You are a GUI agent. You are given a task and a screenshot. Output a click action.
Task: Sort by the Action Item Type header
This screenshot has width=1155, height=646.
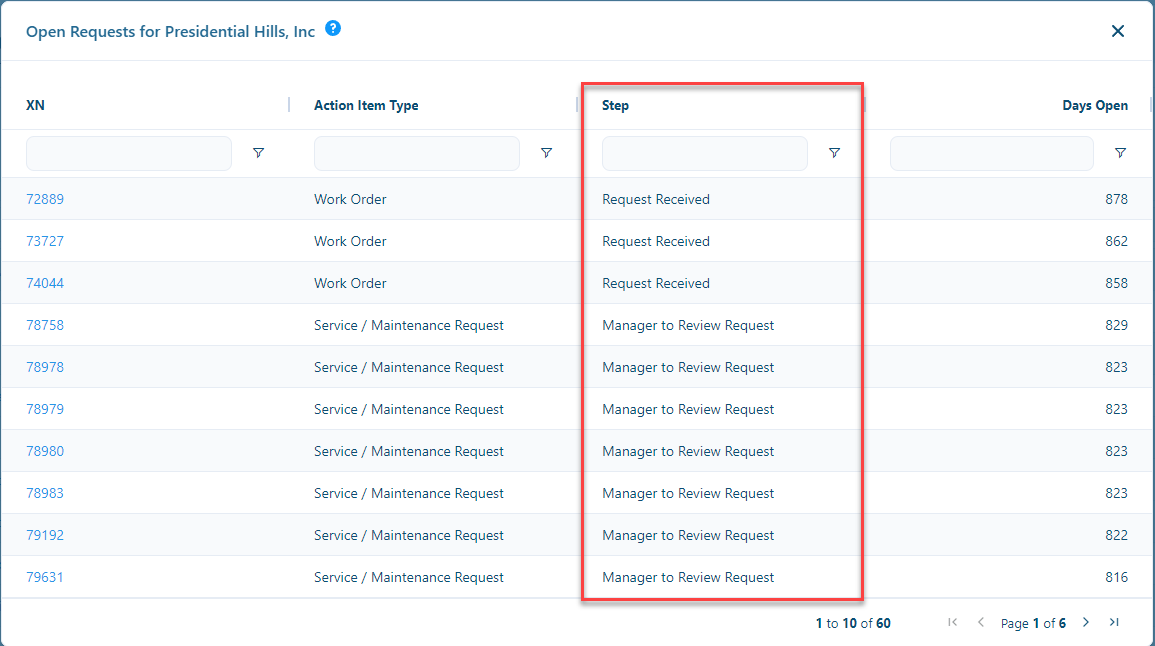tap(366, 105)
